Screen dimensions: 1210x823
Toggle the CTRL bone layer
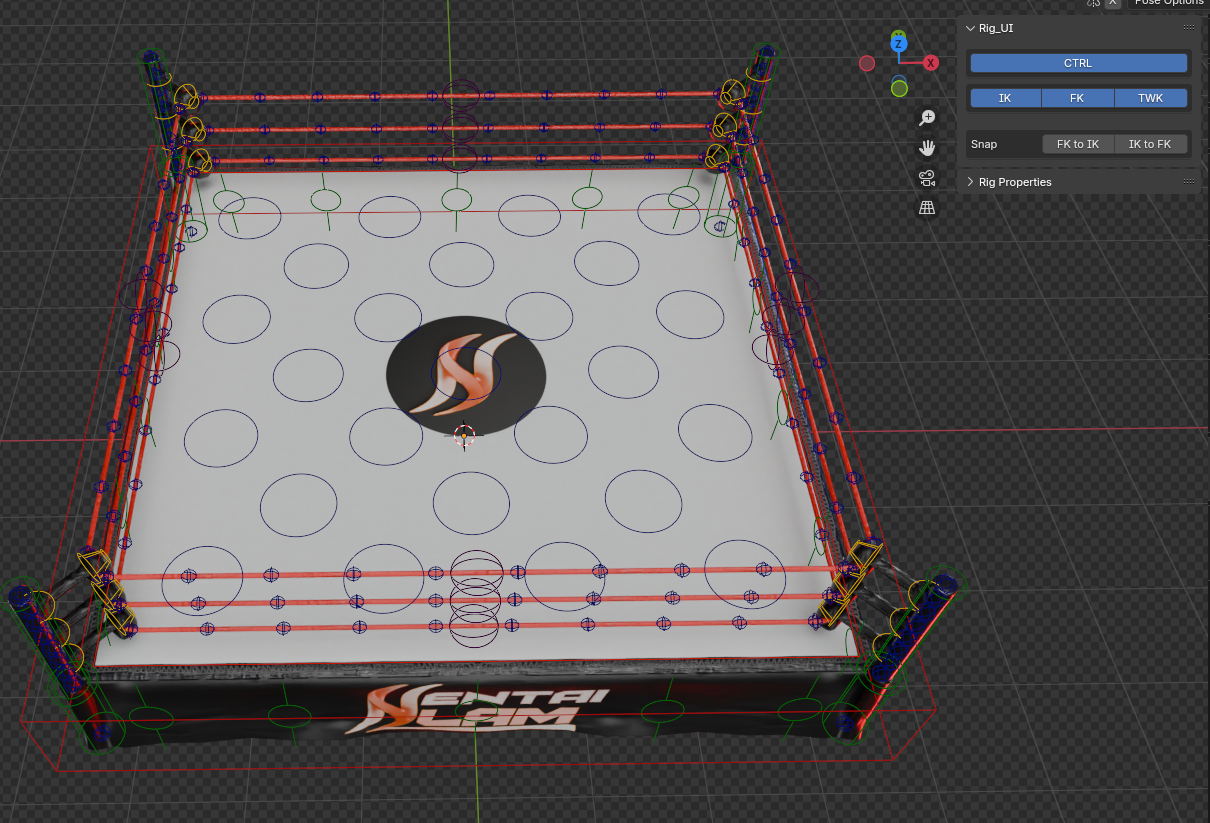coord(1078,63)
